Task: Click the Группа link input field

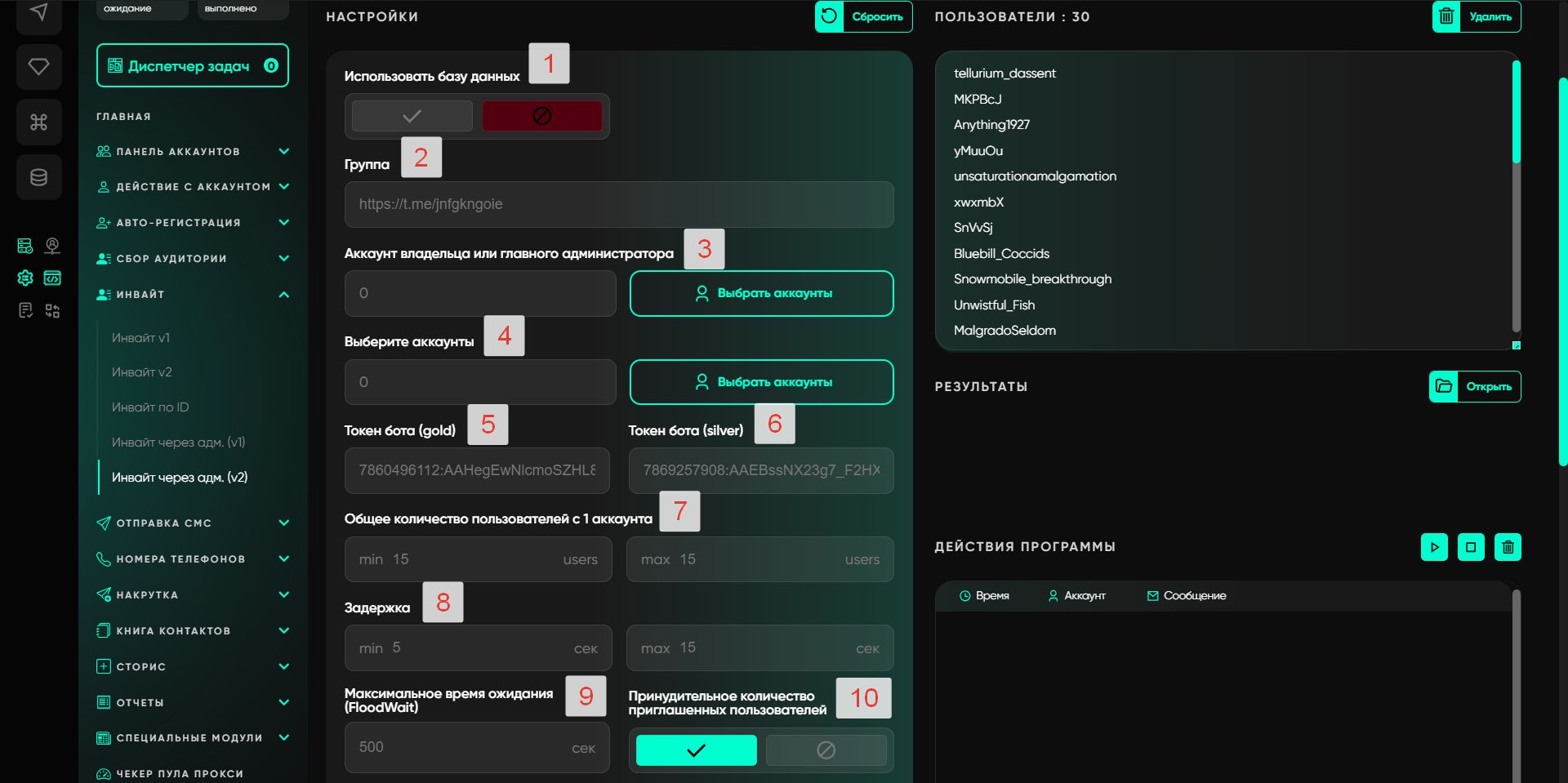Action: (x=619, y=204)
